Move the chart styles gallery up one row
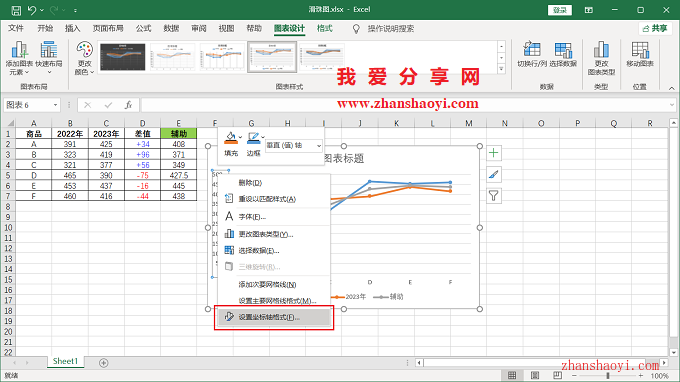 (501, 46)
